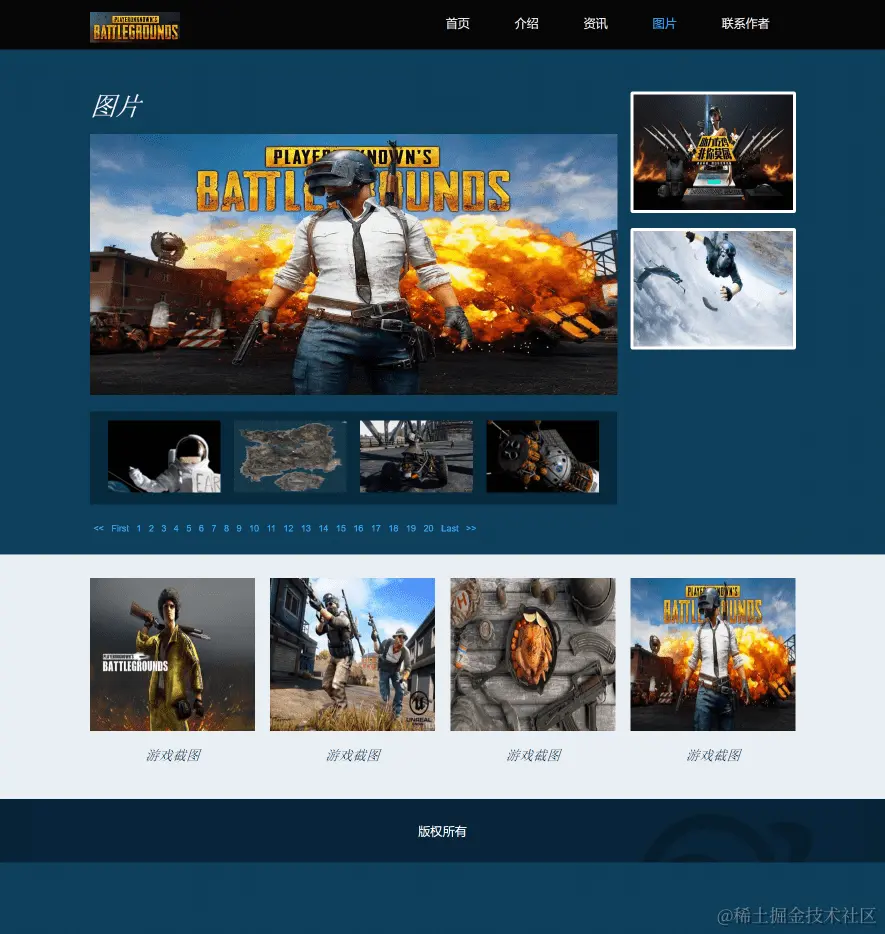The image size is (885, 934).
Task: Go to page 13
Action: point(306,528)
